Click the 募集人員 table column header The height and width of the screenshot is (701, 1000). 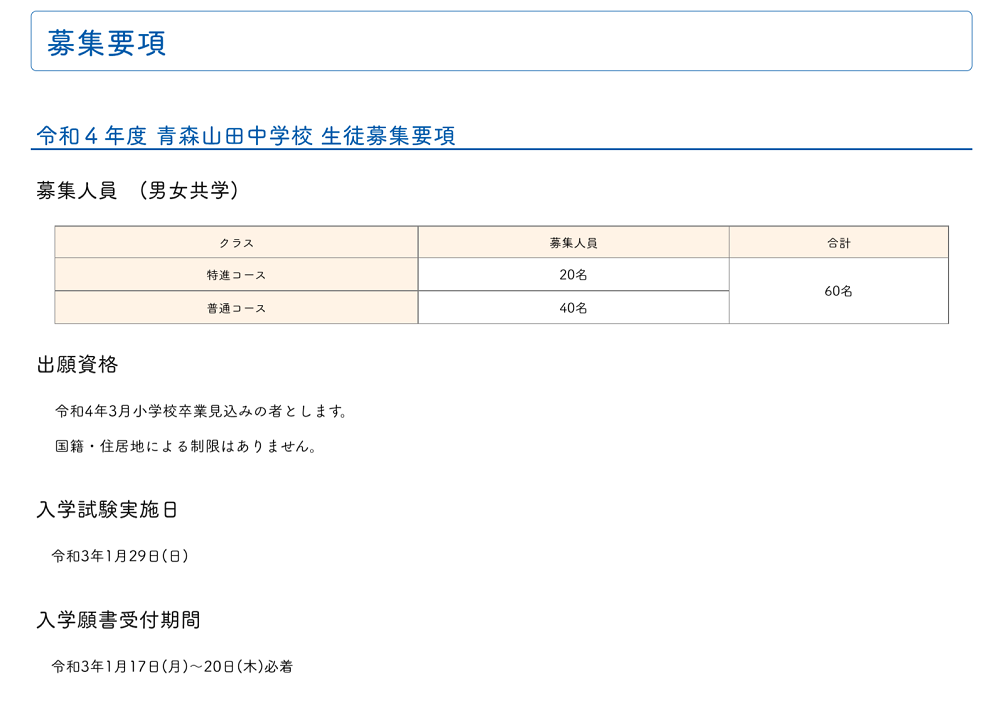click(573, 242)
